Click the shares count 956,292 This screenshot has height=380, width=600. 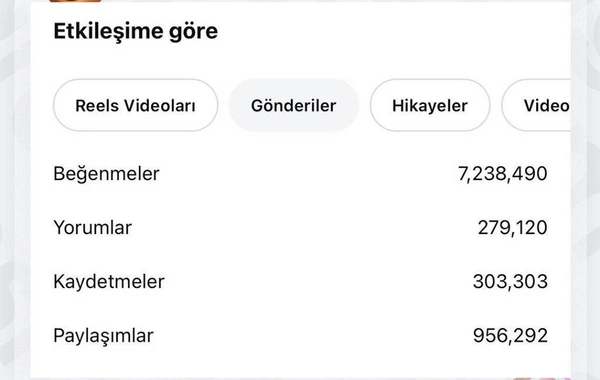[510, 336]
